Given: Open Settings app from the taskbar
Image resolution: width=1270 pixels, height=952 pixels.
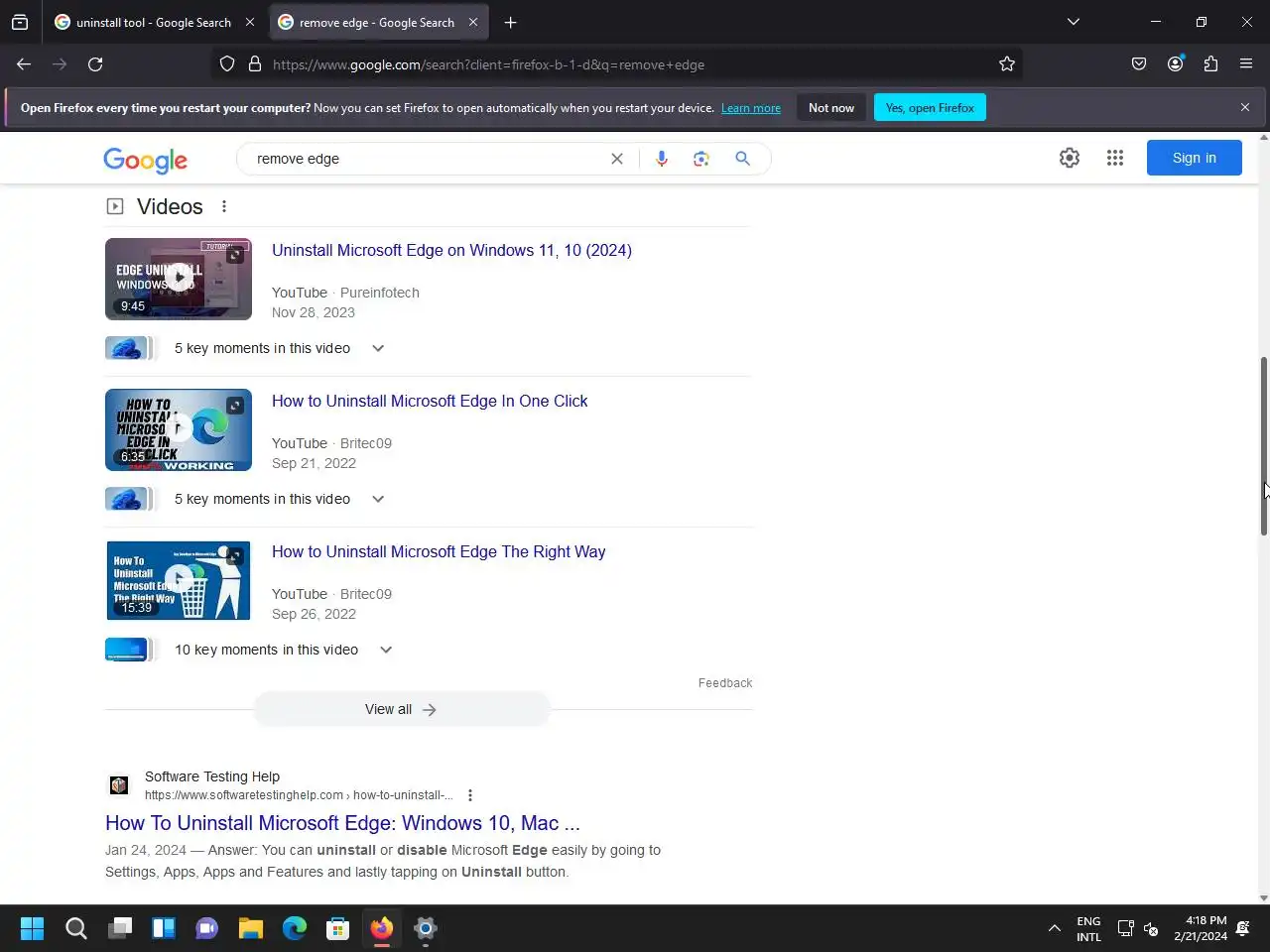Looking at the screenshot, I should pos(426,928).
